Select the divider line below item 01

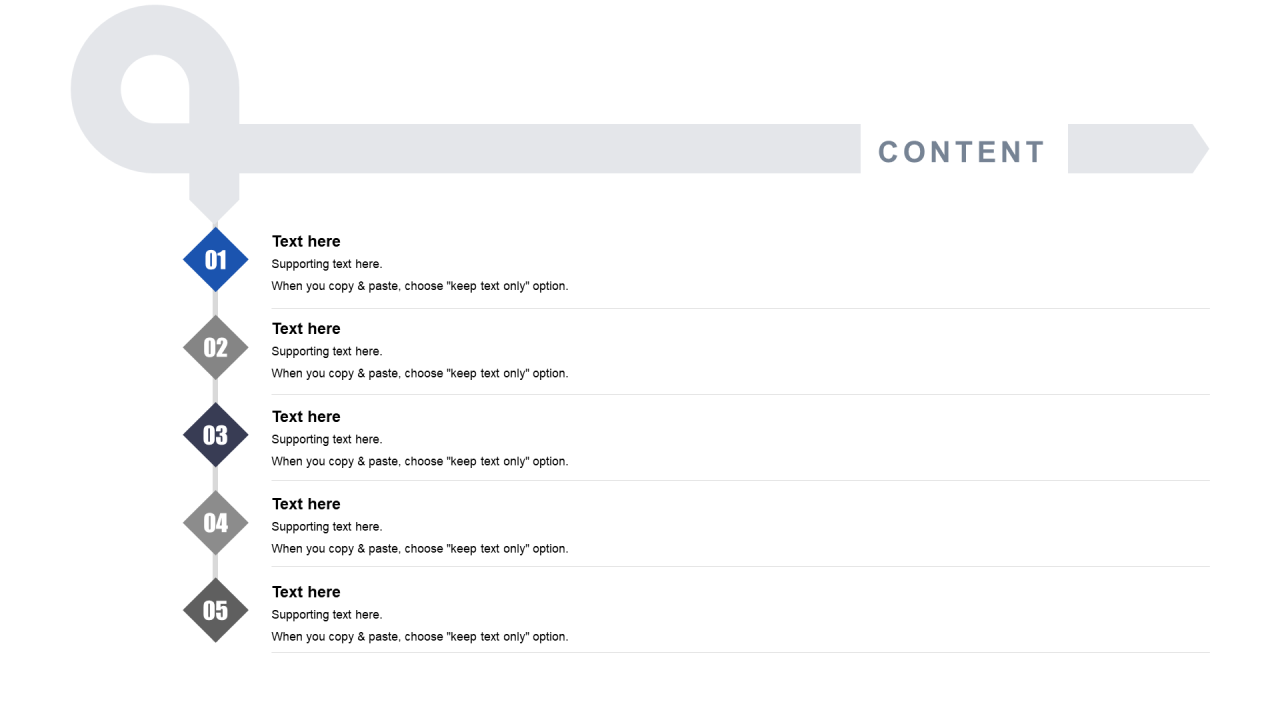tap(740, 308)
